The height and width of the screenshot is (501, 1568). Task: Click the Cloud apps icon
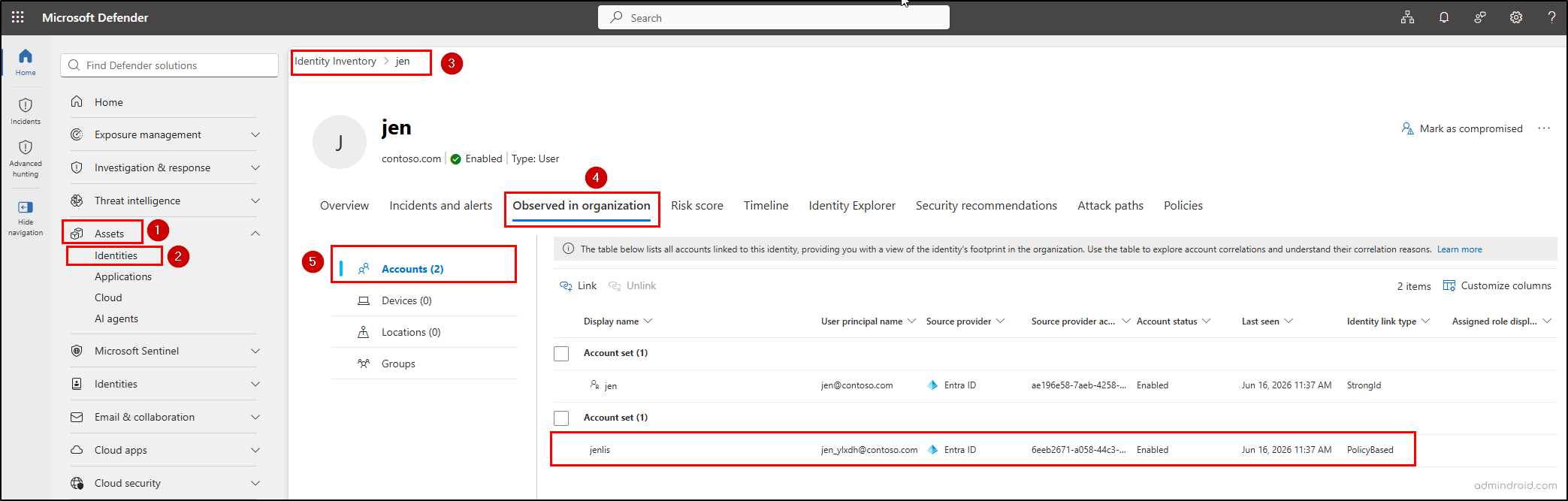coord(77,450)
